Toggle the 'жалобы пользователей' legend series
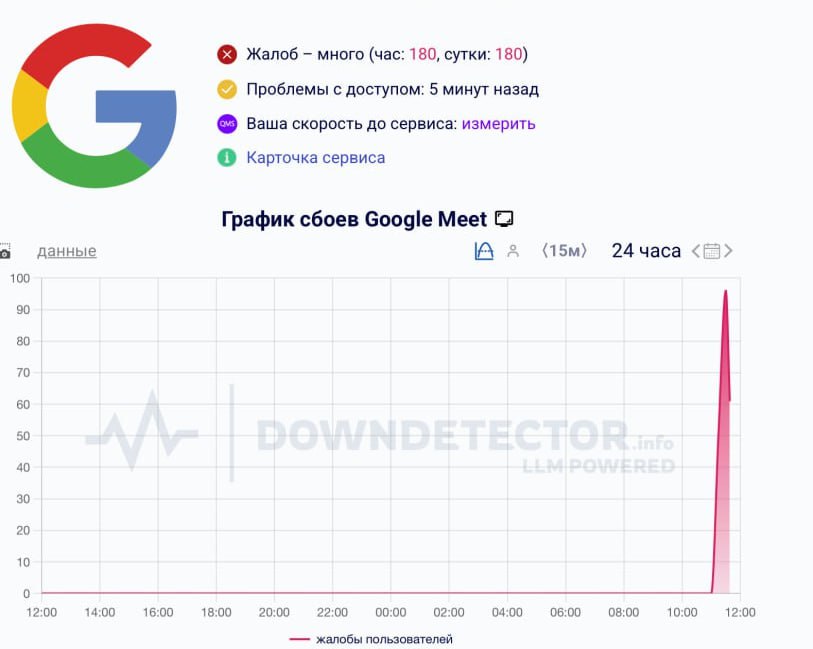813x649 pixels. click(x=372, y=639)
